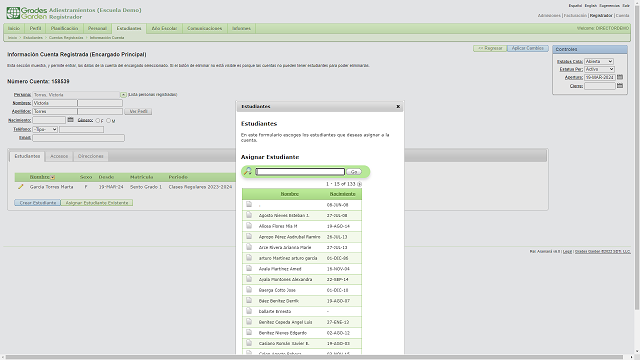Image resolution: width=640 pixels, height=360 pixels.
Task: Click the telephone number input field
Action: (x=82, y=129)
